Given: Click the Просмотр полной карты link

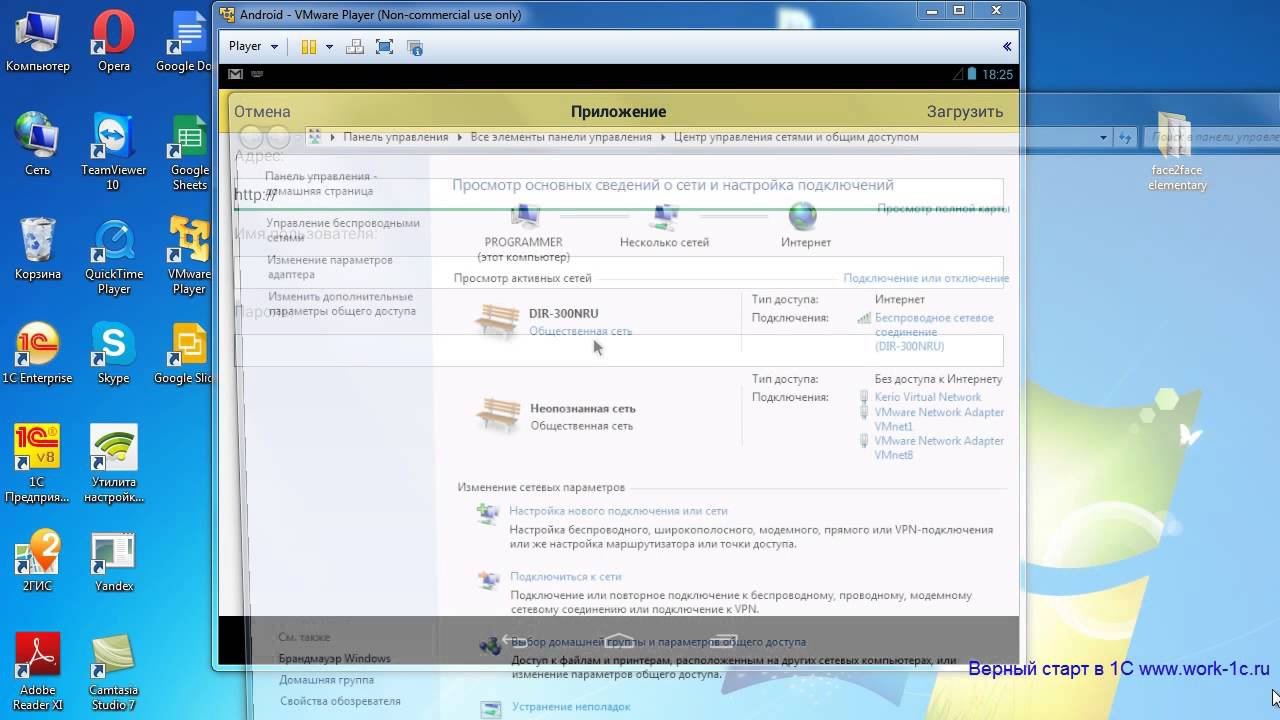Looking at the screenshot, I should click(943, 209).
